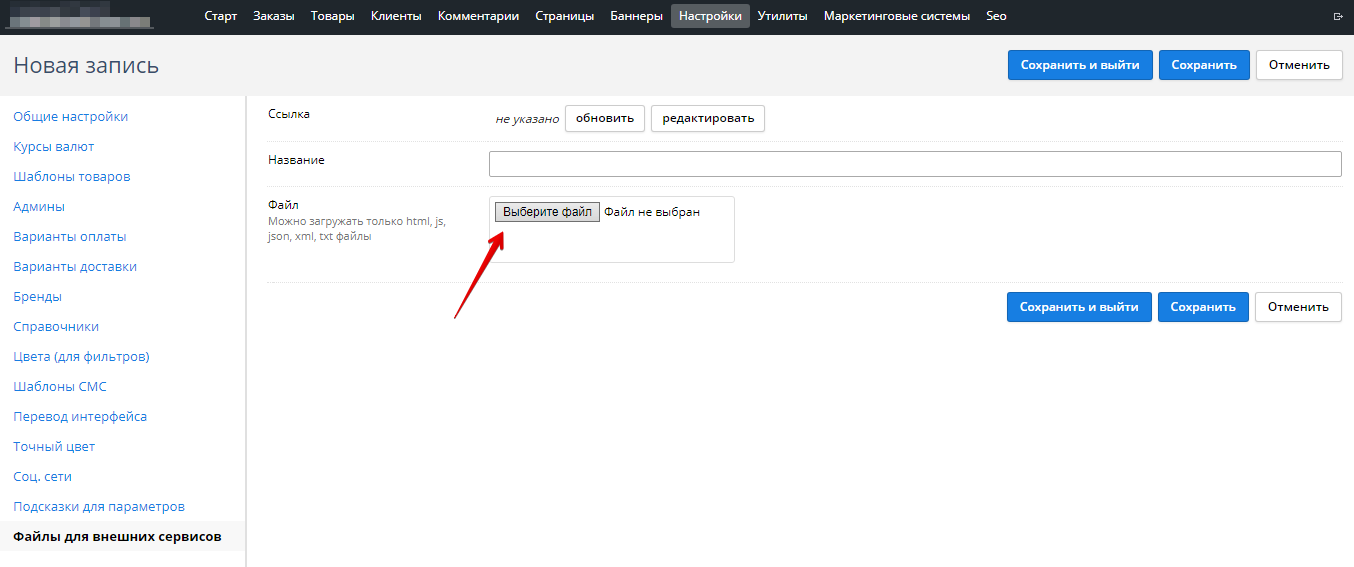Open Перевод интерфейса in sidebar
1354x567 pixels.
80,416
